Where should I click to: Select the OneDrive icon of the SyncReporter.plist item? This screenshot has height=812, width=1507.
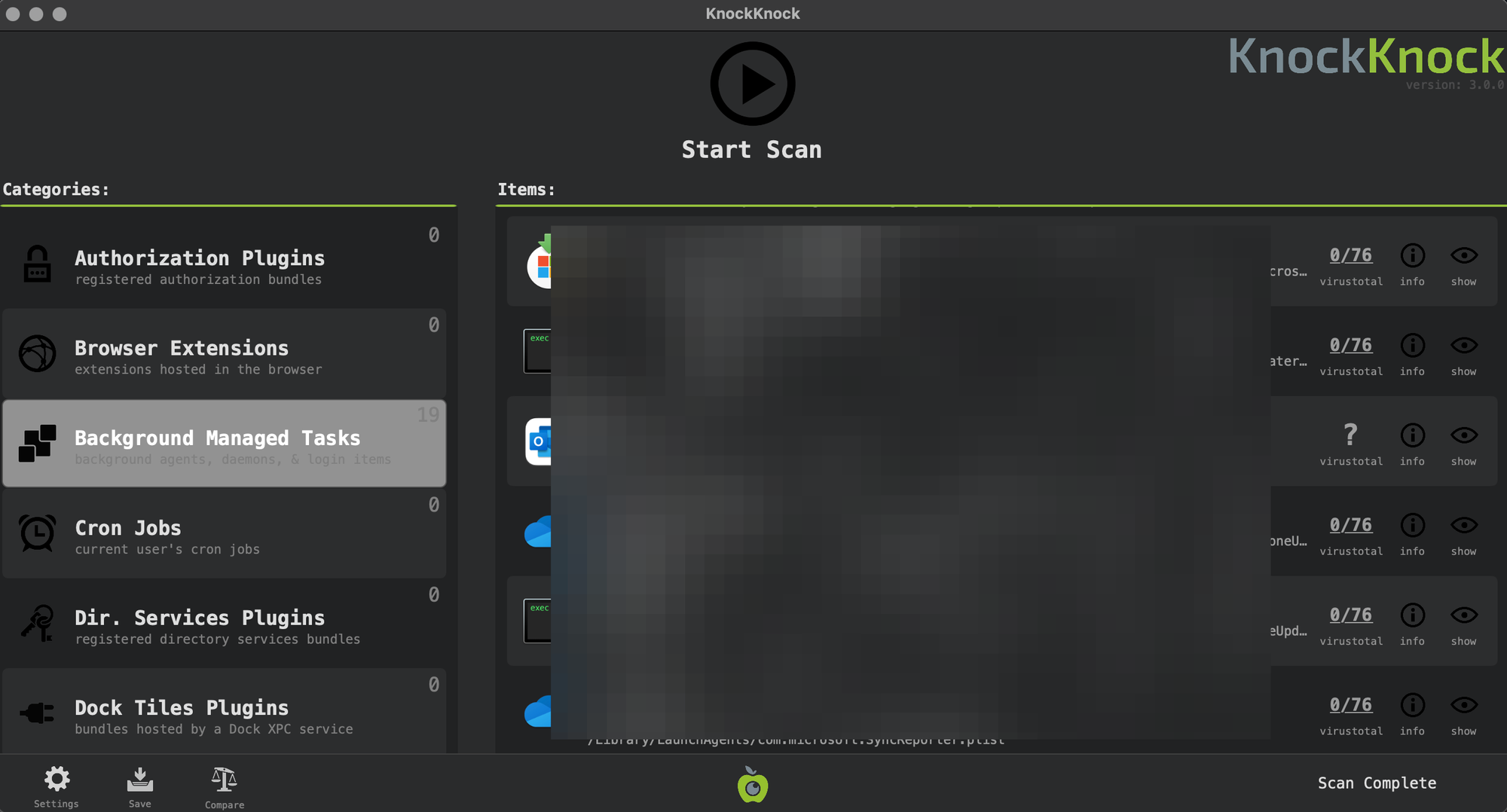coord(538,711)
